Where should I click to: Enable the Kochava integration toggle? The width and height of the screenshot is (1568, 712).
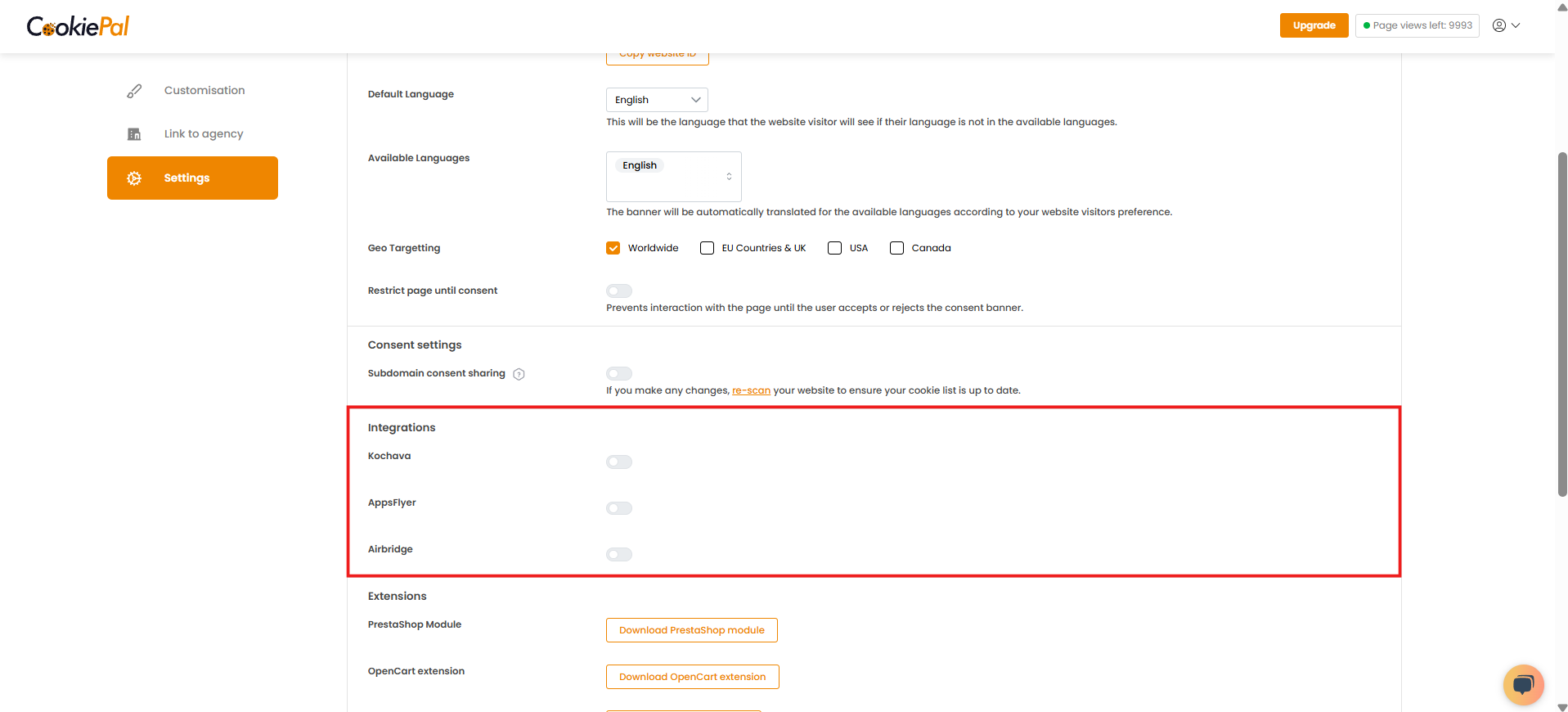pyautogui.click(x=619, y=462)
